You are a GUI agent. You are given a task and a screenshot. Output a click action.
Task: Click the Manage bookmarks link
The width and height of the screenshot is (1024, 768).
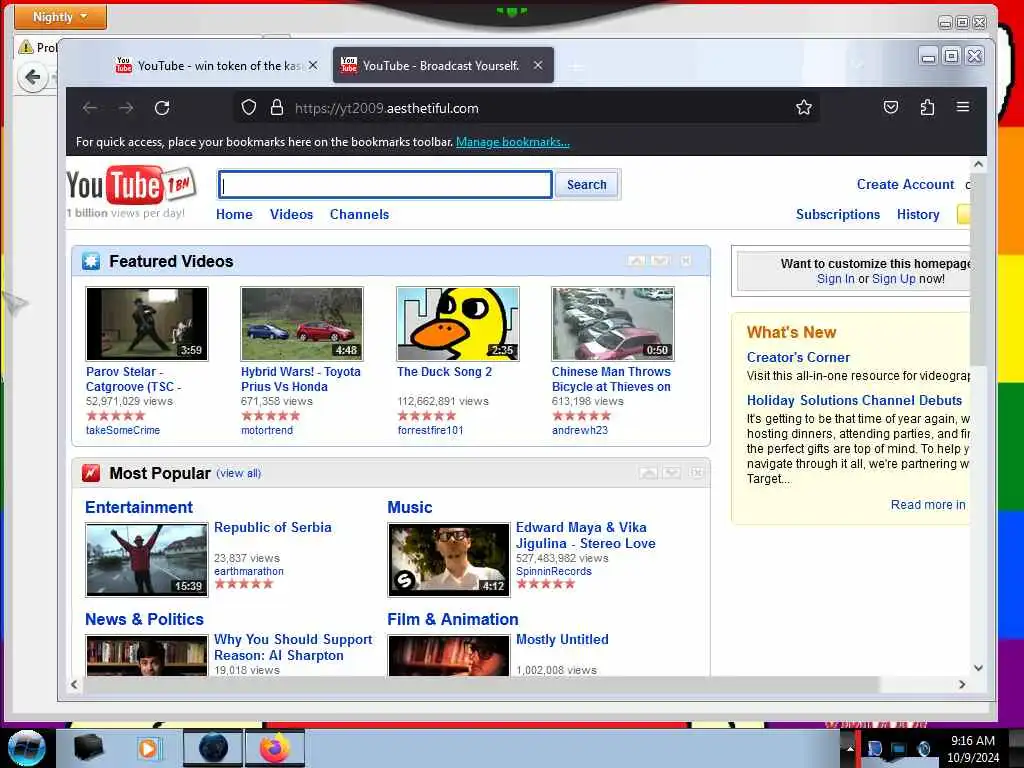[x=513, y=142]
